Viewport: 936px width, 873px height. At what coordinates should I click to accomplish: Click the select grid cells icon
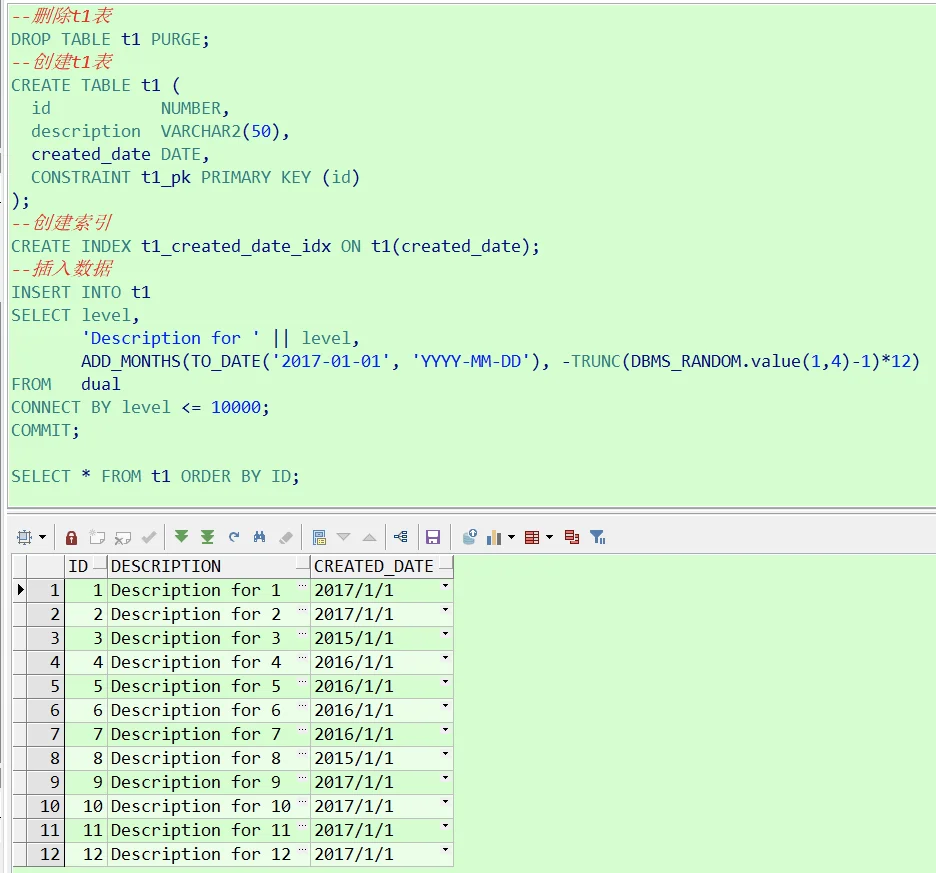[24, 537]
